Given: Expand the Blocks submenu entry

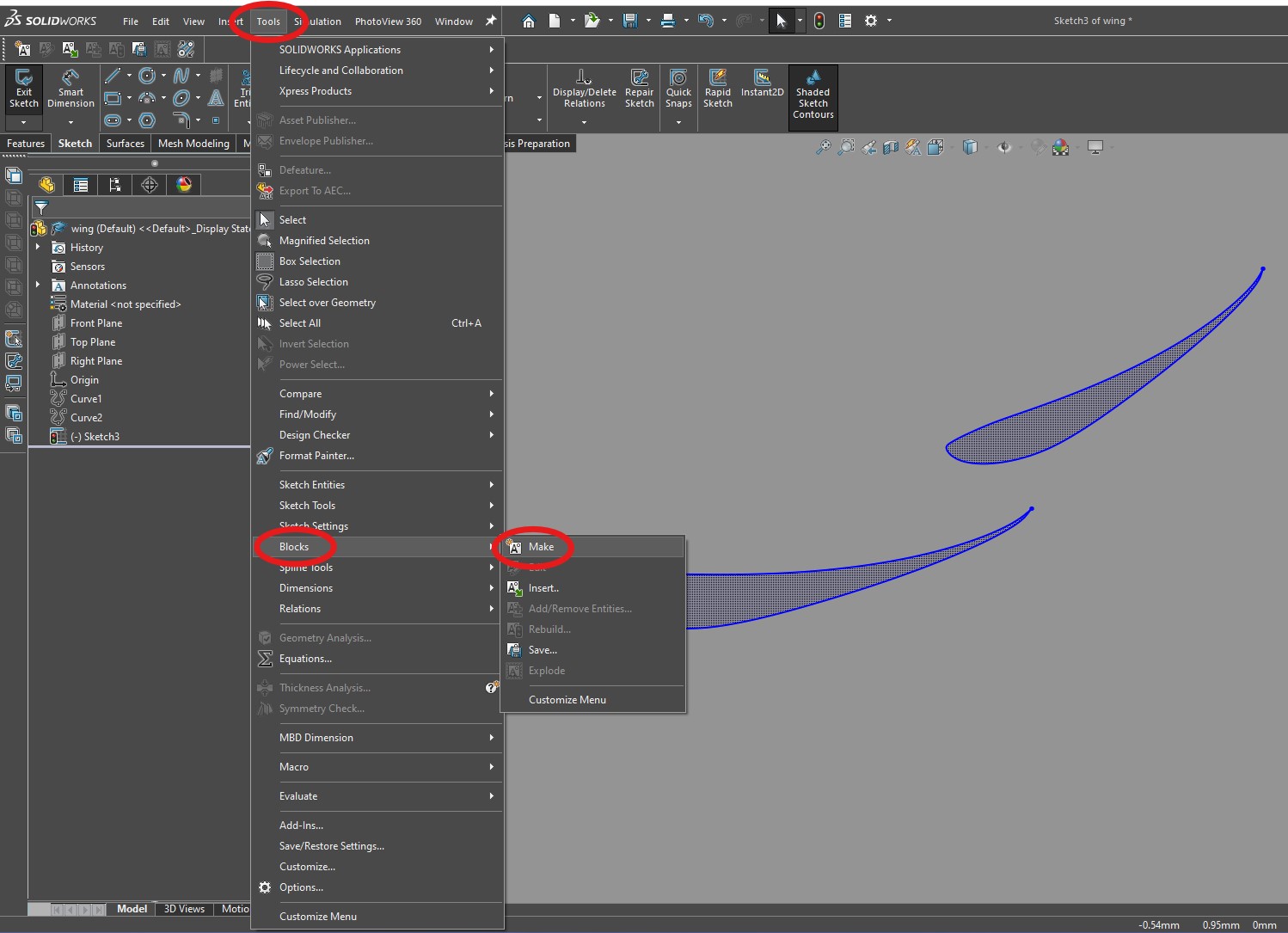Looking at the screenshot, I should tap(377, 547).
